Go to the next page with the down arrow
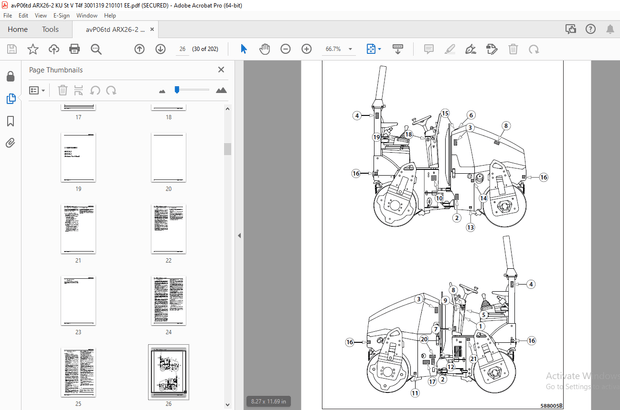This screenshot has width=620, height=410. [x=160, y=49]
